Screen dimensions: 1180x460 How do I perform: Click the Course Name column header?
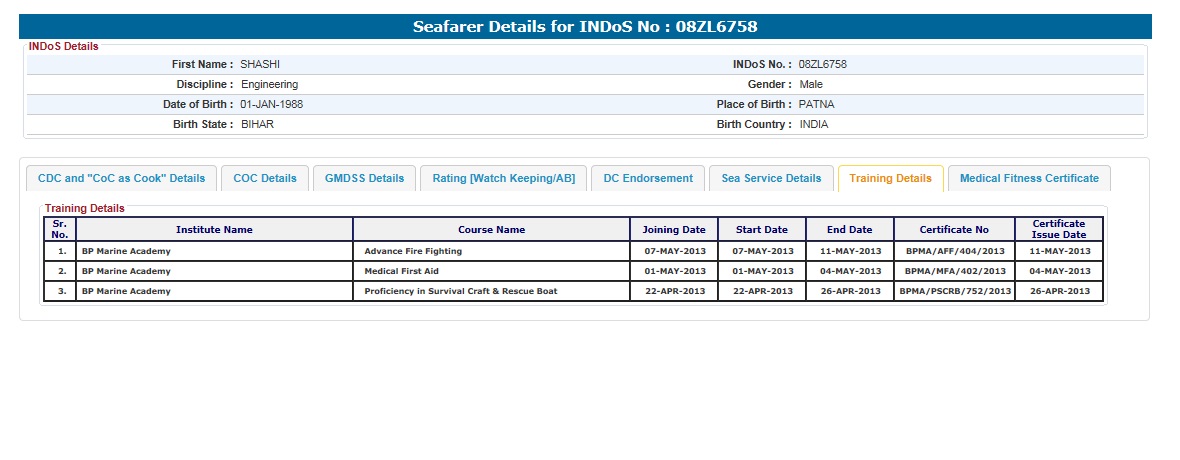click(x=491, y=230)
